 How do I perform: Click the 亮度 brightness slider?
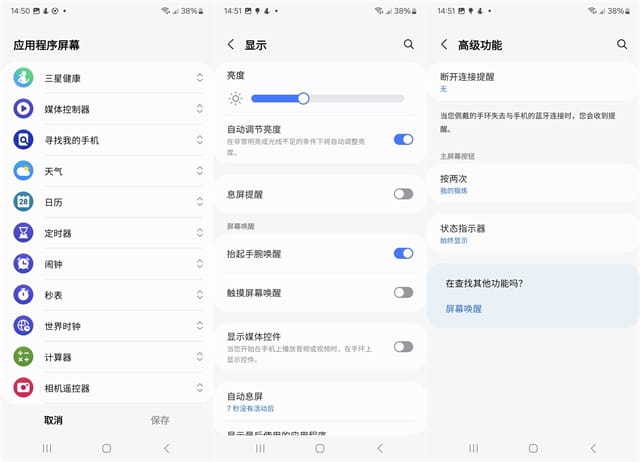327,98
